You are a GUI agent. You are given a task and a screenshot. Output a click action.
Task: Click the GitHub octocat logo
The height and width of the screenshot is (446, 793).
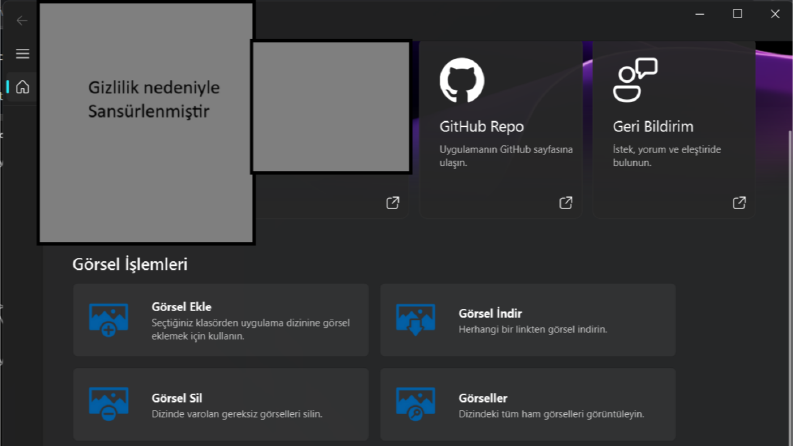click(462, 80)
